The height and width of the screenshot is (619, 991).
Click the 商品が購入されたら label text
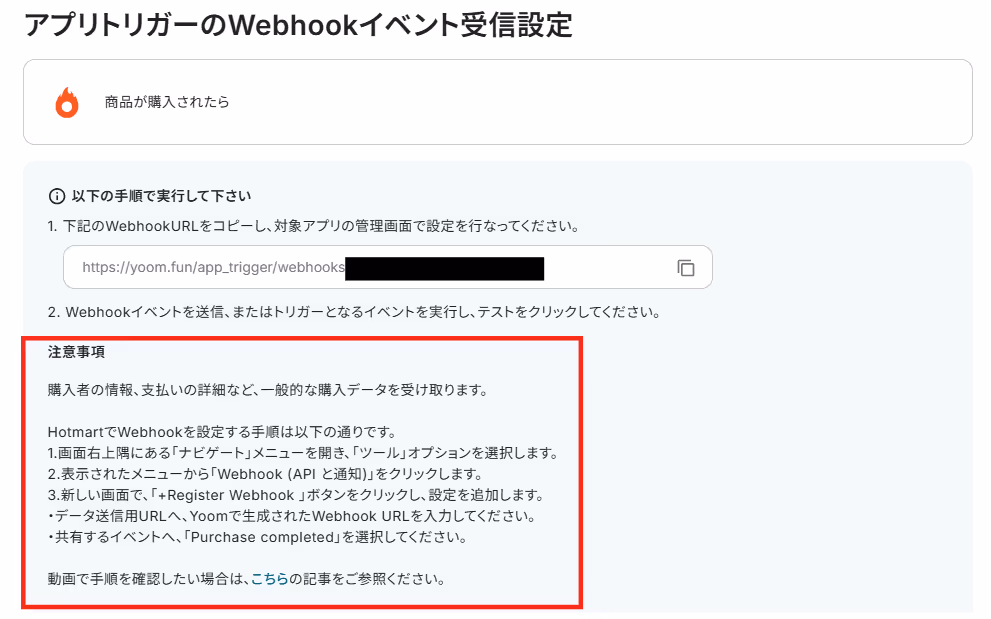[167, 102]
